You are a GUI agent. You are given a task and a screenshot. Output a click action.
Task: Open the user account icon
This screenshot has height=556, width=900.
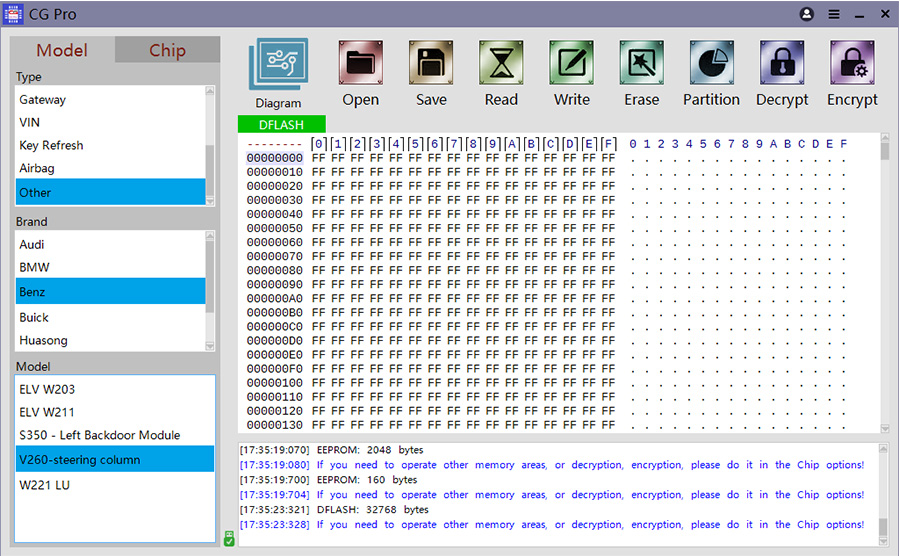[807, 14]
